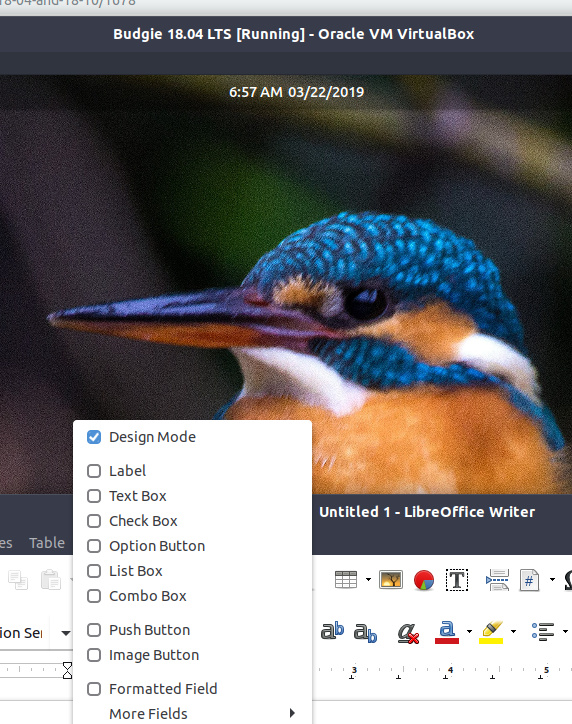This screenshot has width=572, height=724.
Task: Click the hourglass indent marker on ruler
Action: [67, 670]
